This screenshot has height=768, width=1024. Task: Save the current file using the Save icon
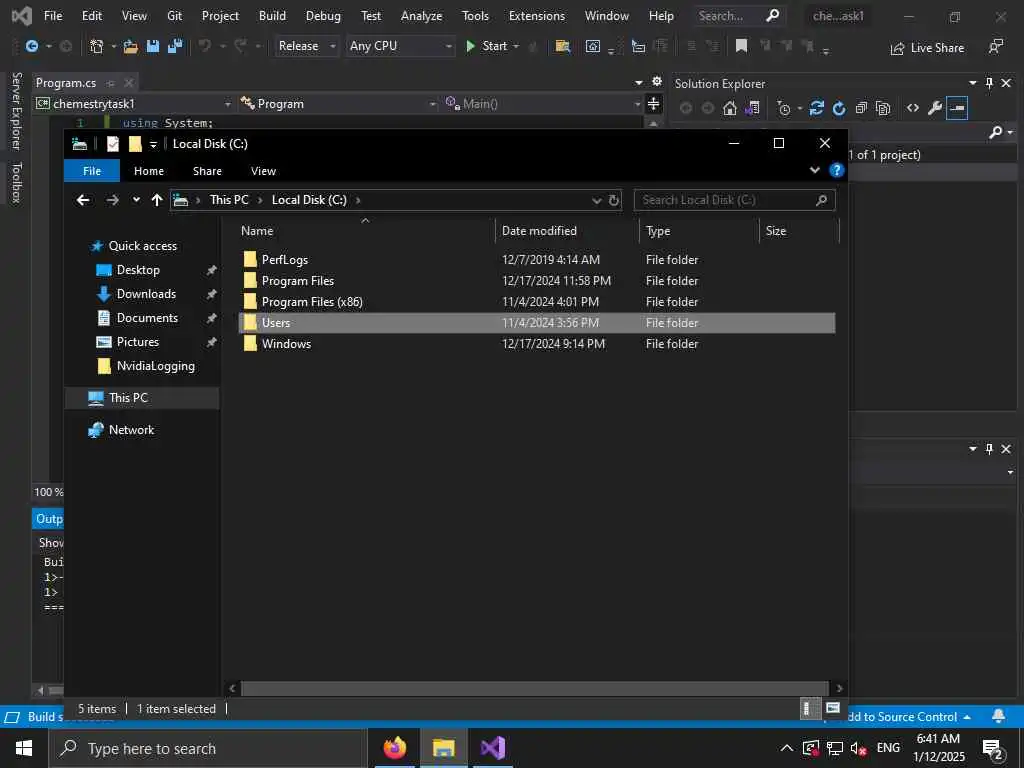point(153,46)
